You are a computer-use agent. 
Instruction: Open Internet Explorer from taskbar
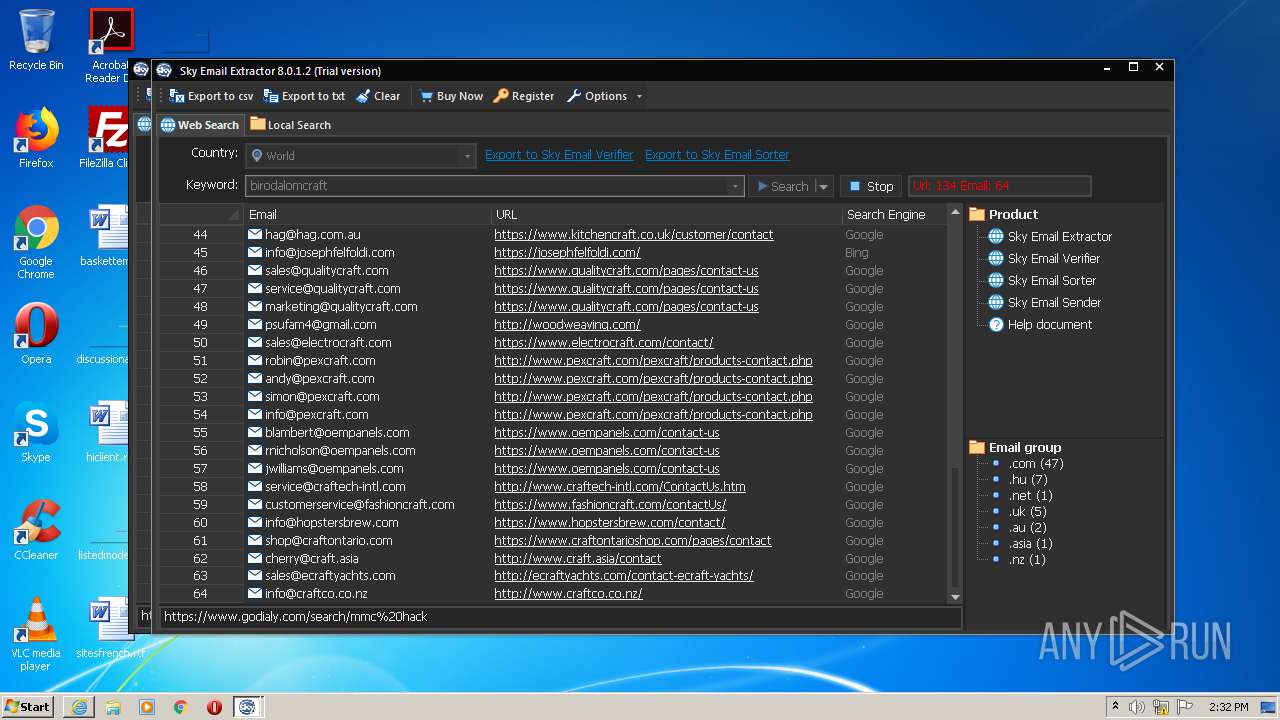point(79,707)
